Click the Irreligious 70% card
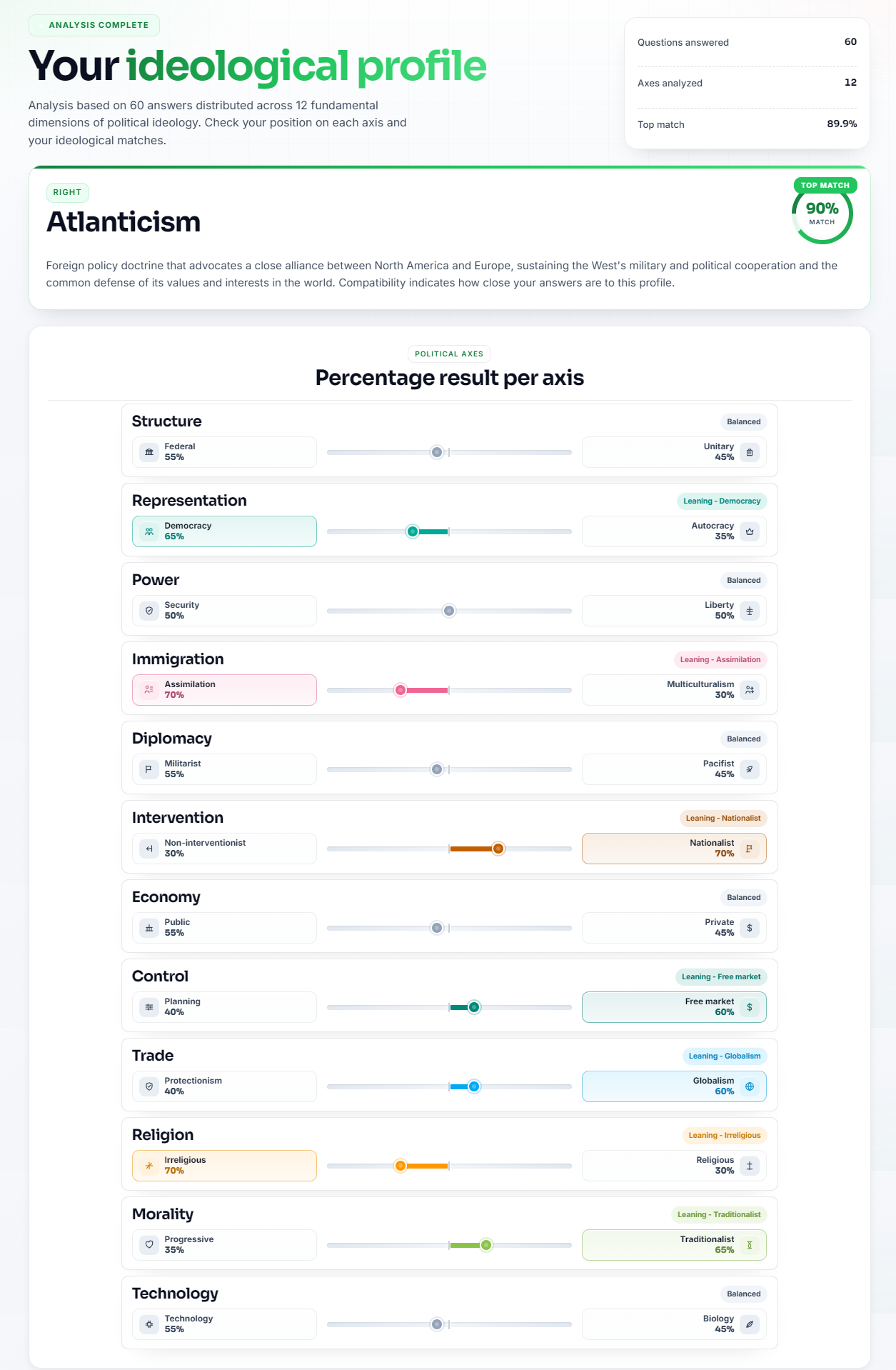This screenshot has width=896, height=1370. point(224,1166)
